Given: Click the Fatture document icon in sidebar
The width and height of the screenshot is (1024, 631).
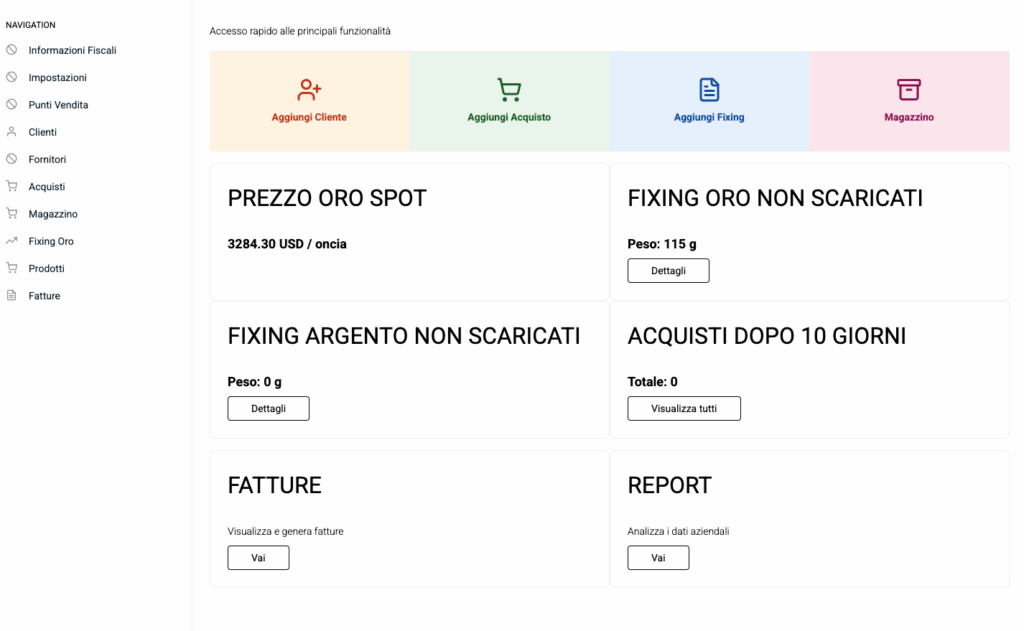Looking at the screenshot, I should click(x=12, y=296).
